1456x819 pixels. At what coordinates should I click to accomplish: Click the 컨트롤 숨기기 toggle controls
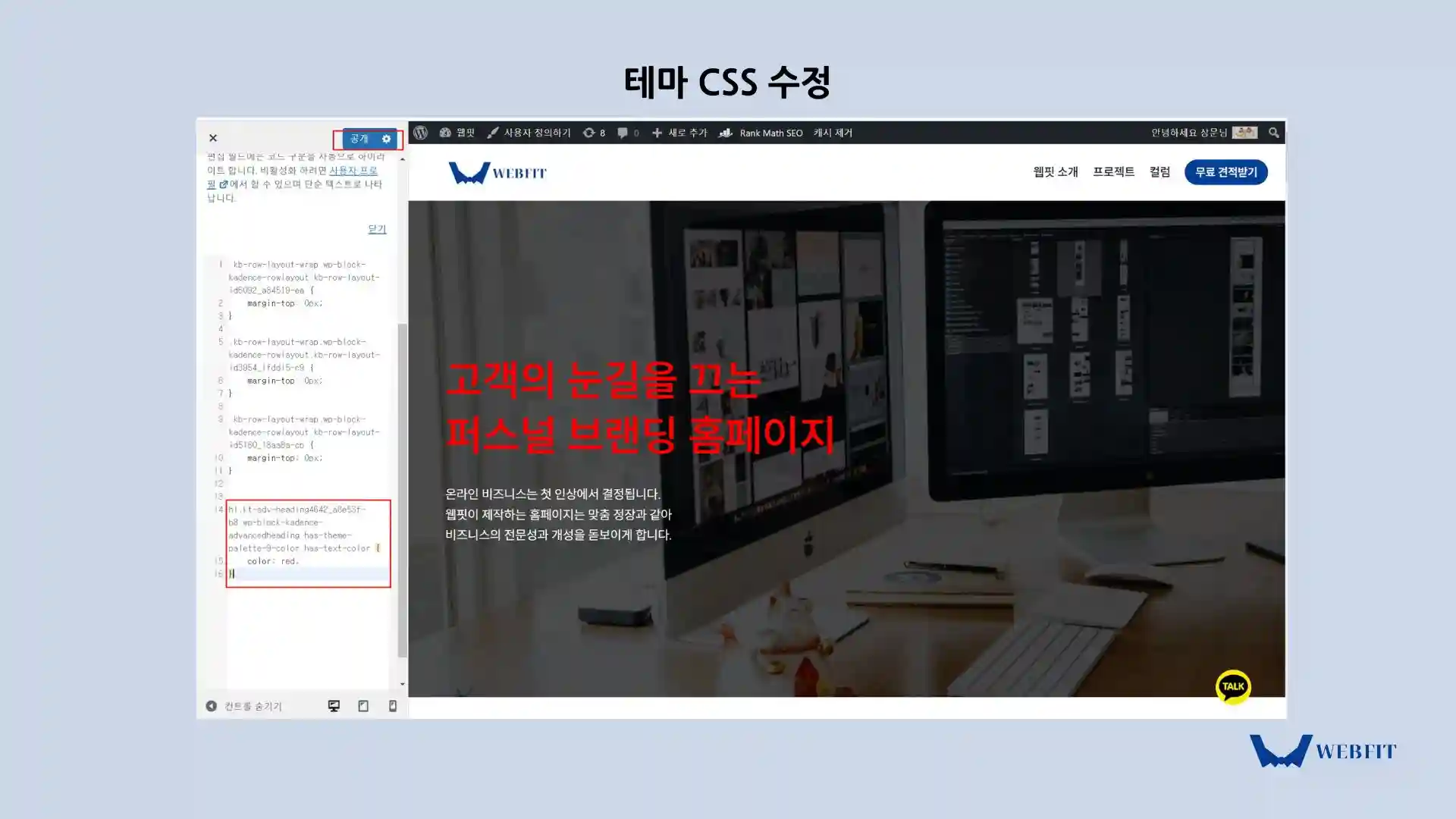(244, 706)
